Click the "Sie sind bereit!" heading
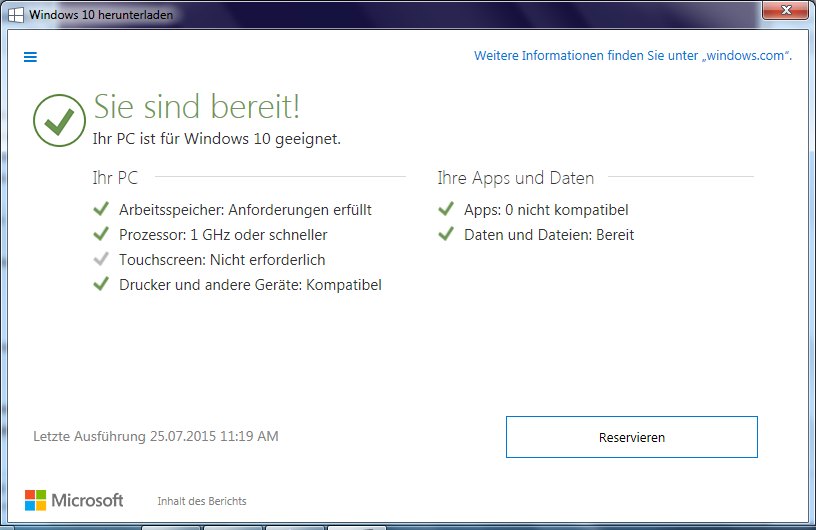This screenshot has width=816, height=530. (x=196, y=106)
